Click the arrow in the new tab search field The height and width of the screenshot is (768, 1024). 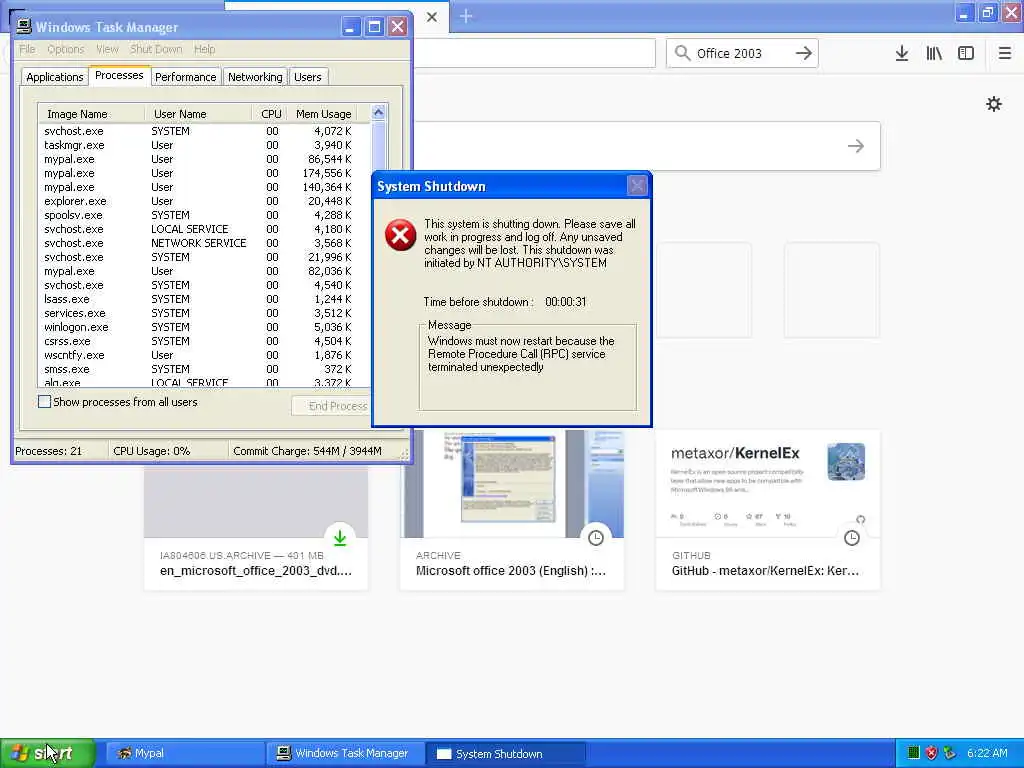tap(856, 146)
